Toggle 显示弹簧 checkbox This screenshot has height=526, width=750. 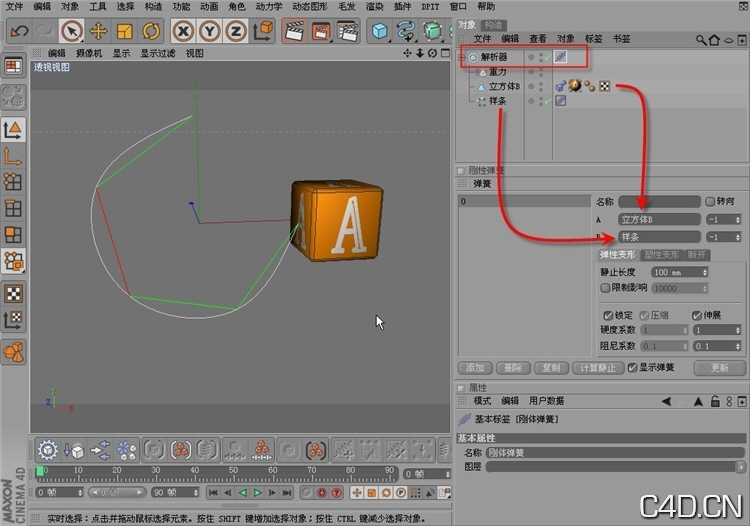tap(632, 367)
